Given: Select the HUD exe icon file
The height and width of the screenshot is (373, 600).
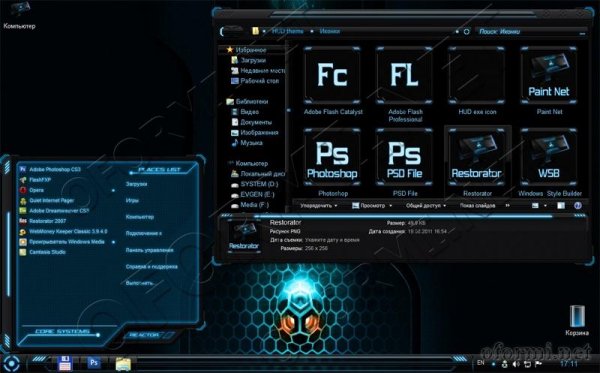Looking at the screenshot, I should [x=477, y=81].
